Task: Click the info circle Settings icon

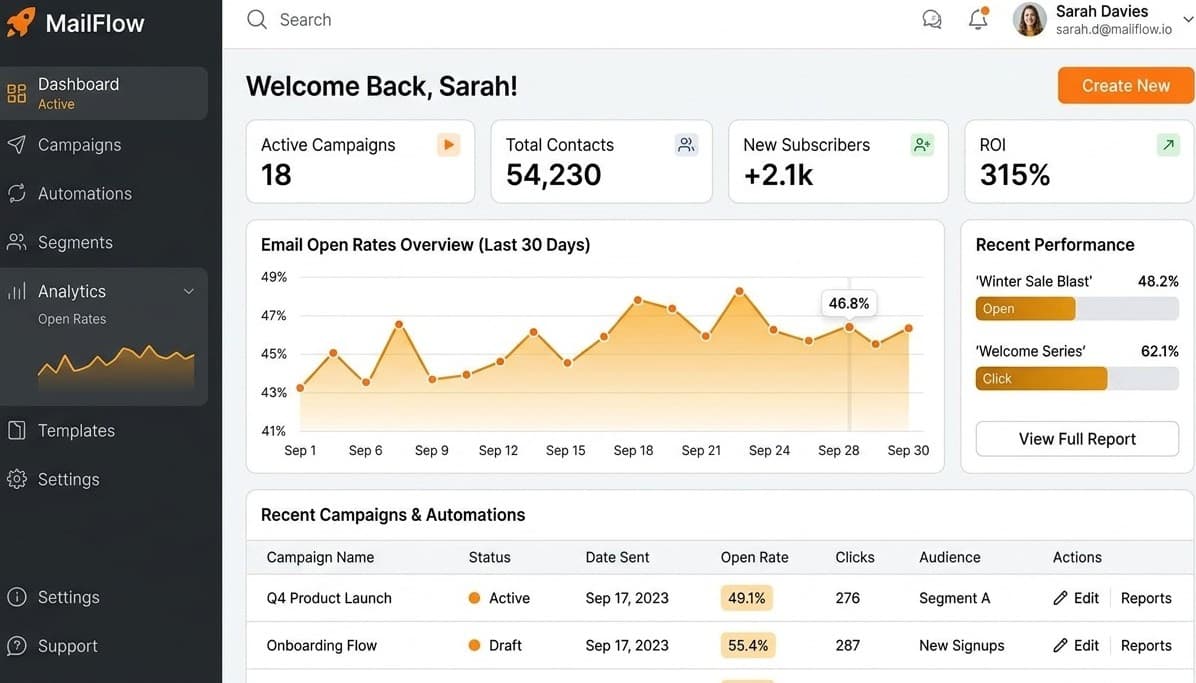Action: click(x=16, y=597)
